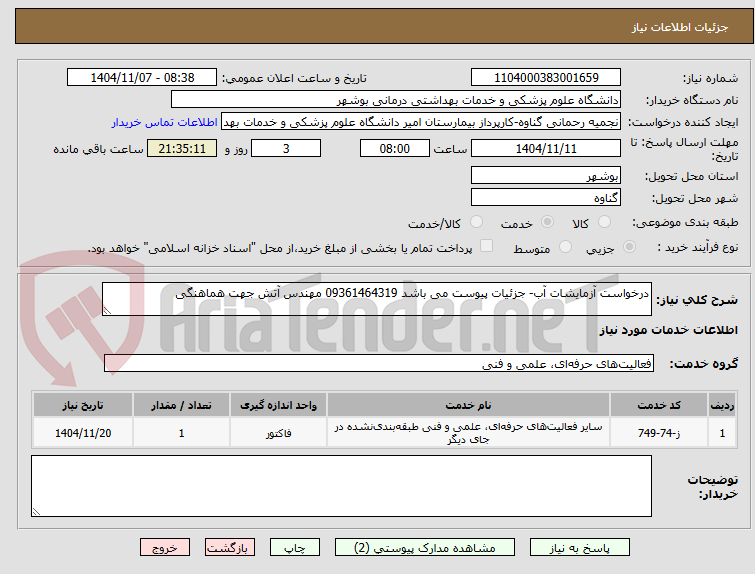Select the کالا/خدمت radio button

tap(476, 222)
